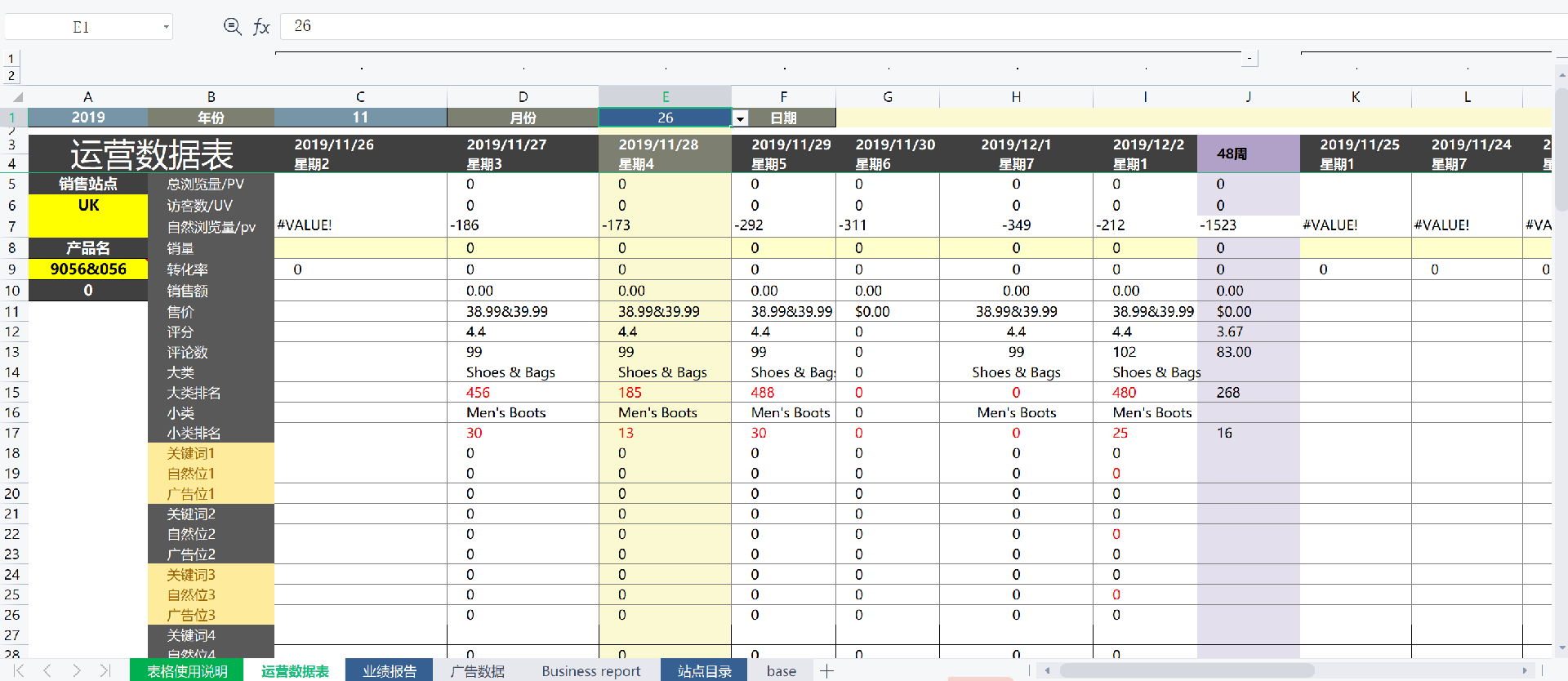The height and width of the screenshot is (681, 1568).
Task: Click the horizontal scrollbar thumb
Action: pos(1187,670)
